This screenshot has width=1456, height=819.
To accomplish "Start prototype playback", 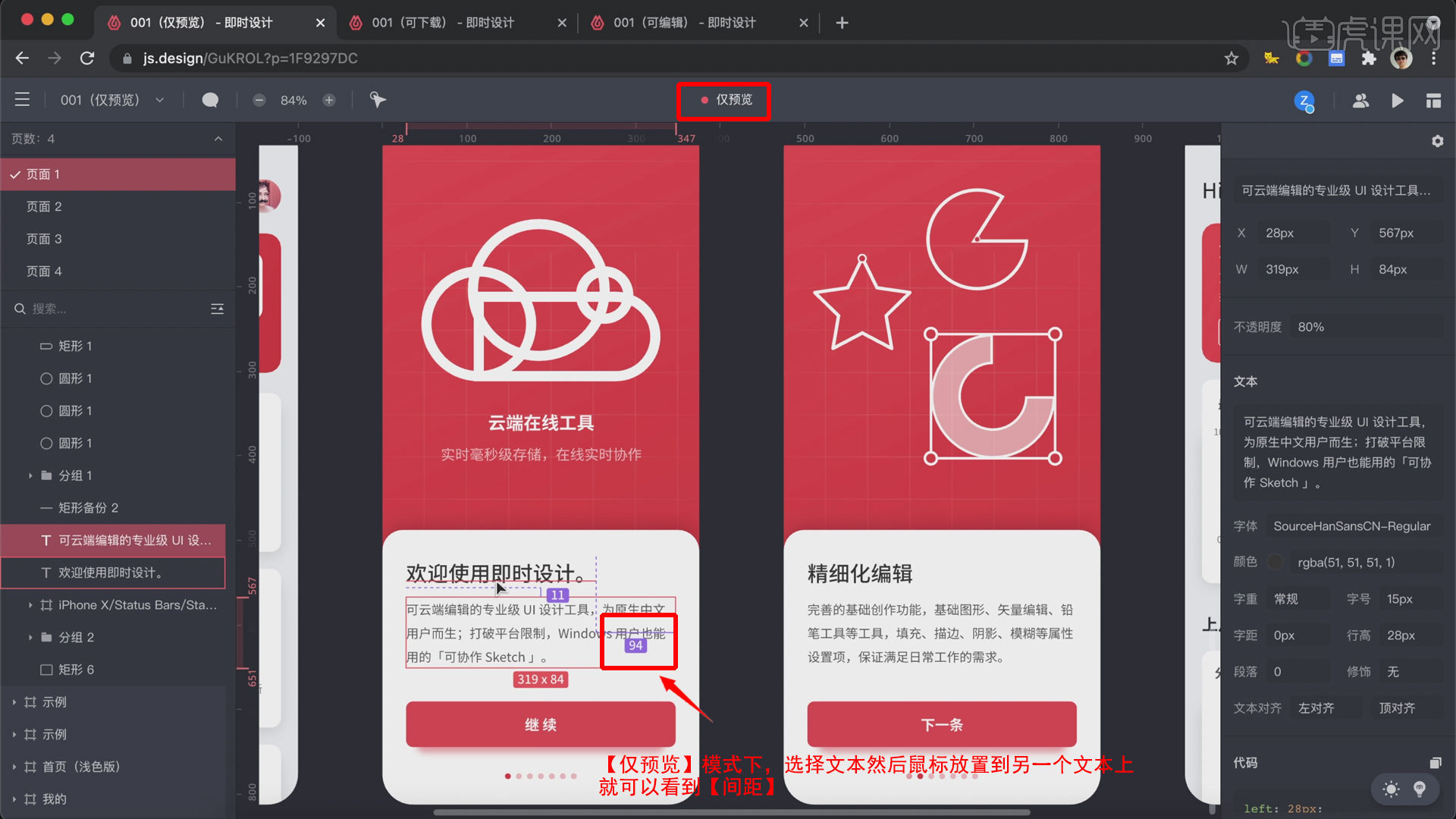I will click(1397, 100).
